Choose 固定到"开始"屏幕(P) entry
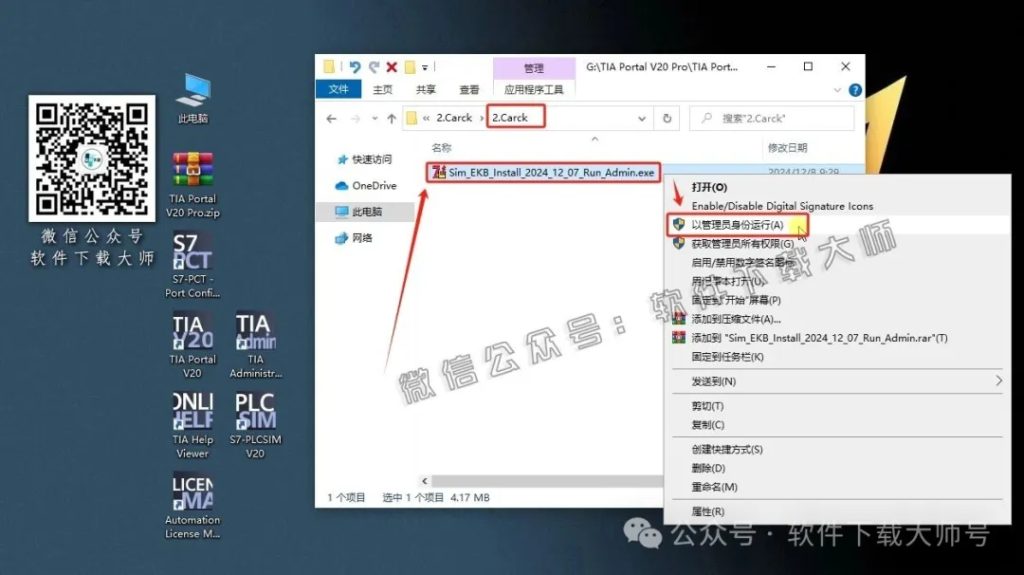 point(736,300)
